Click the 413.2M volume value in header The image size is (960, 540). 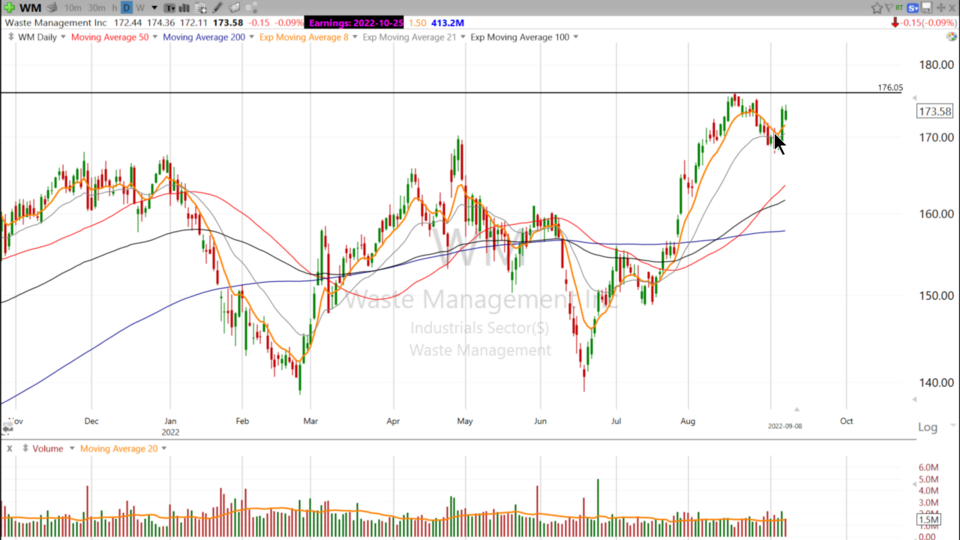(x=448, y=23)
